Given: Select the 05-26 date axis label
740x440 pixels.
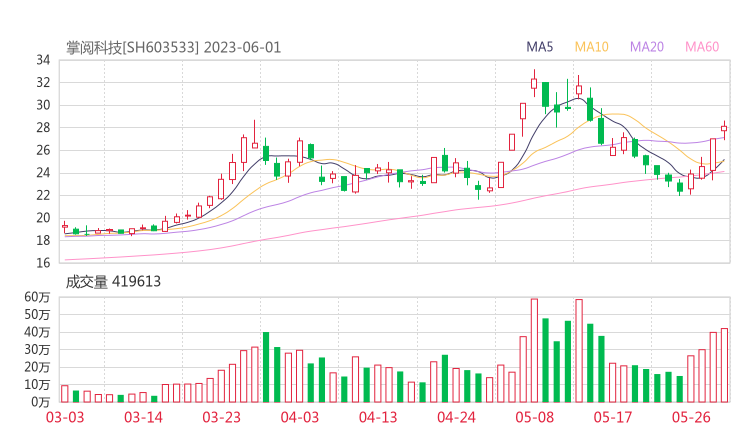Looking at the screenshot, I should click(691, 417).
